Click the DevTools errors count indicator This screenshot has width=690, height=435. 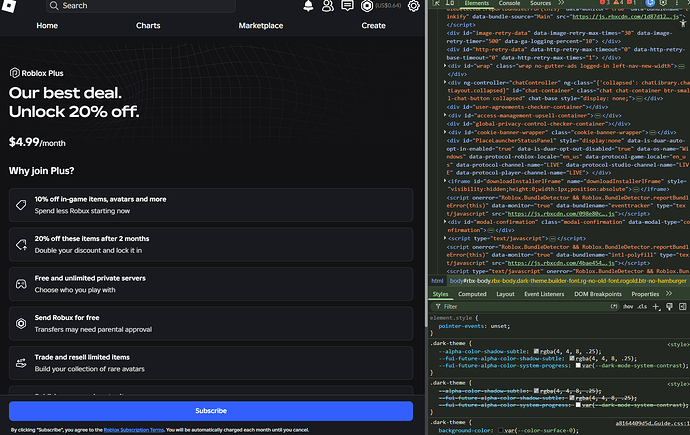(605, 3)
